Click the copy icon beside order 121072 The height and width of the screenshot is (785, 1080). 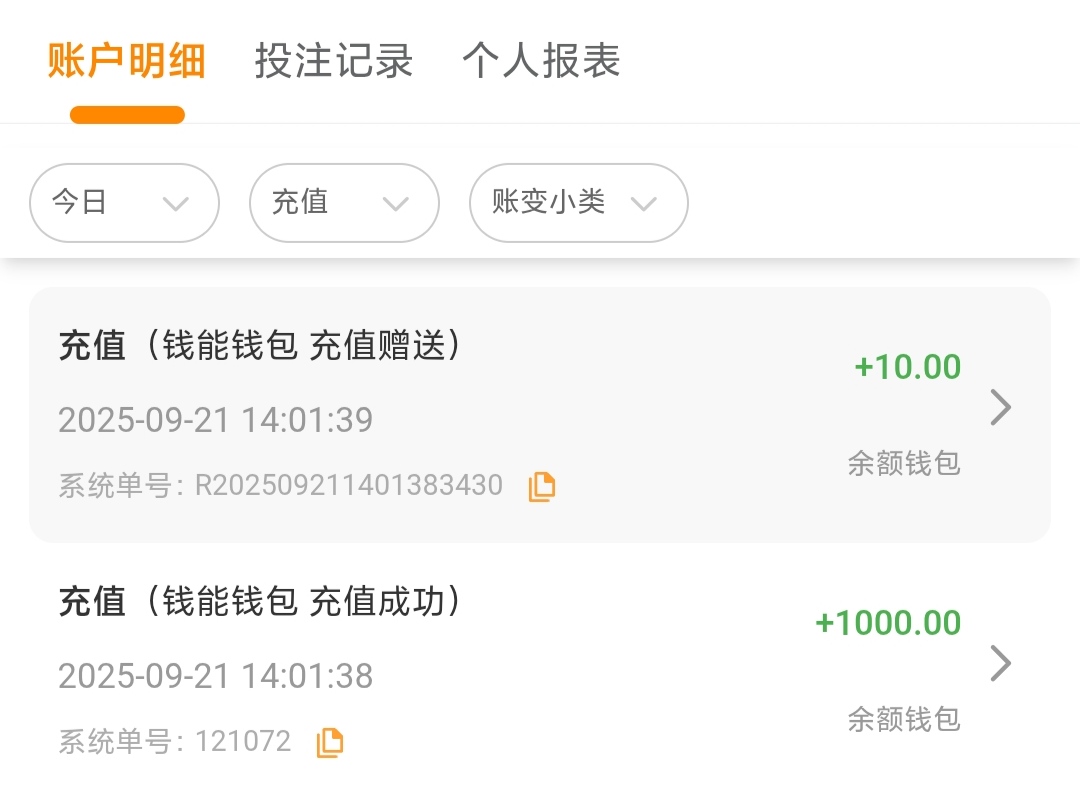click(329, 742)
